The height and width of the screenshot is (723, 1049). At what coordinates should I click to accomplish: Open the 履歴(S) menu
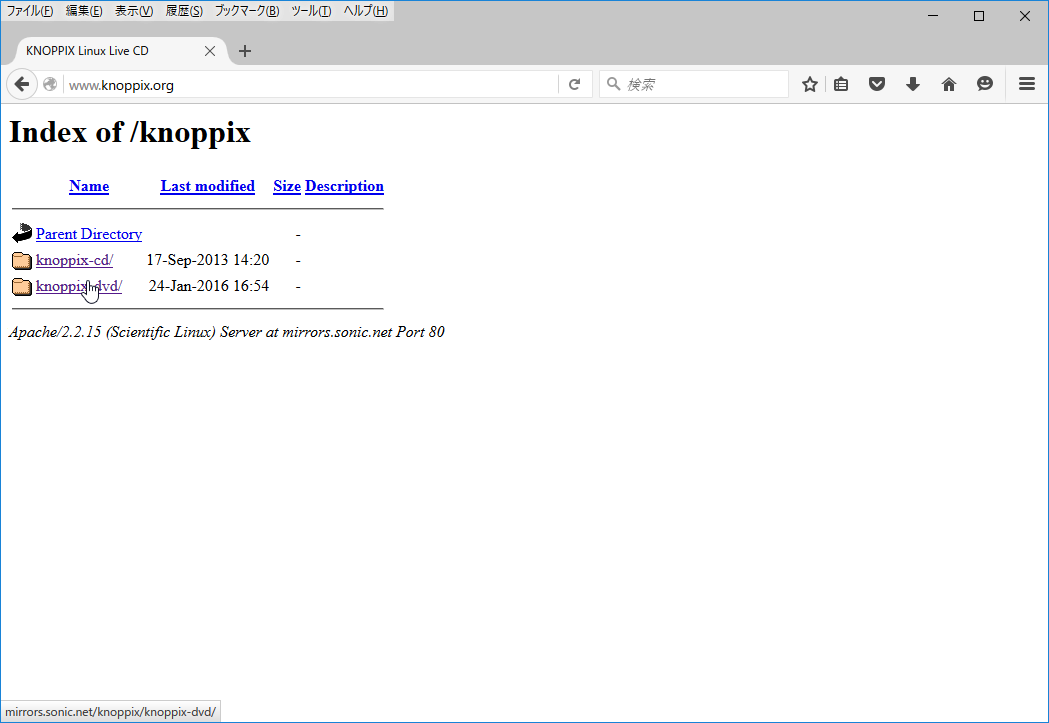pos(184,11)
